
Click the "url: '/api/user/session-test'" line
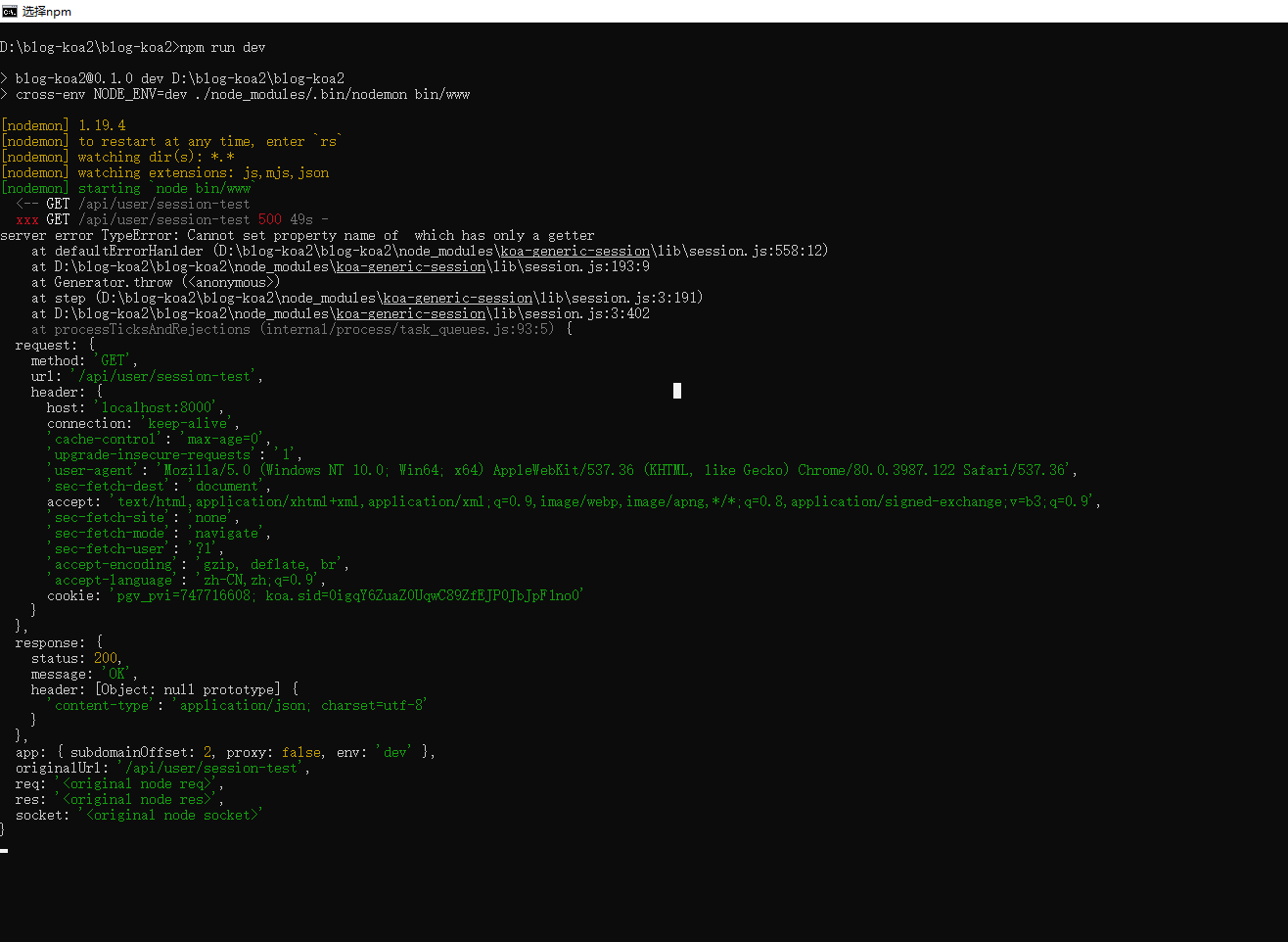click(147, 376)
